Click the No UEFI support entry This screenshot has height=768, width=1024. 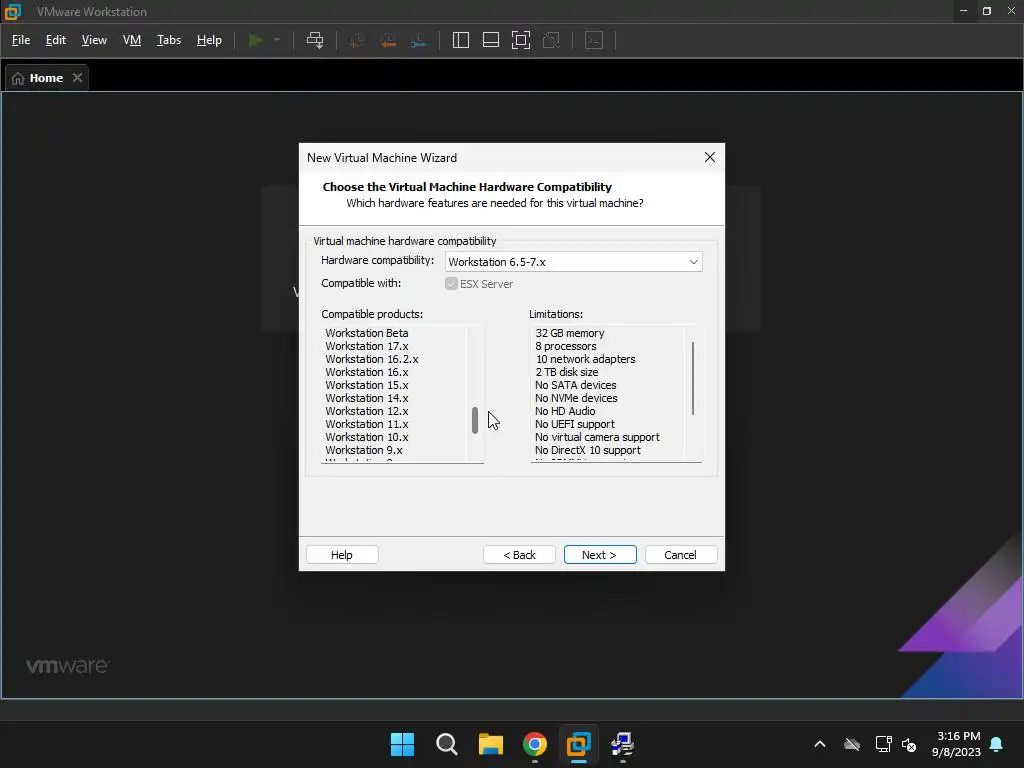[x=575, y=424]
